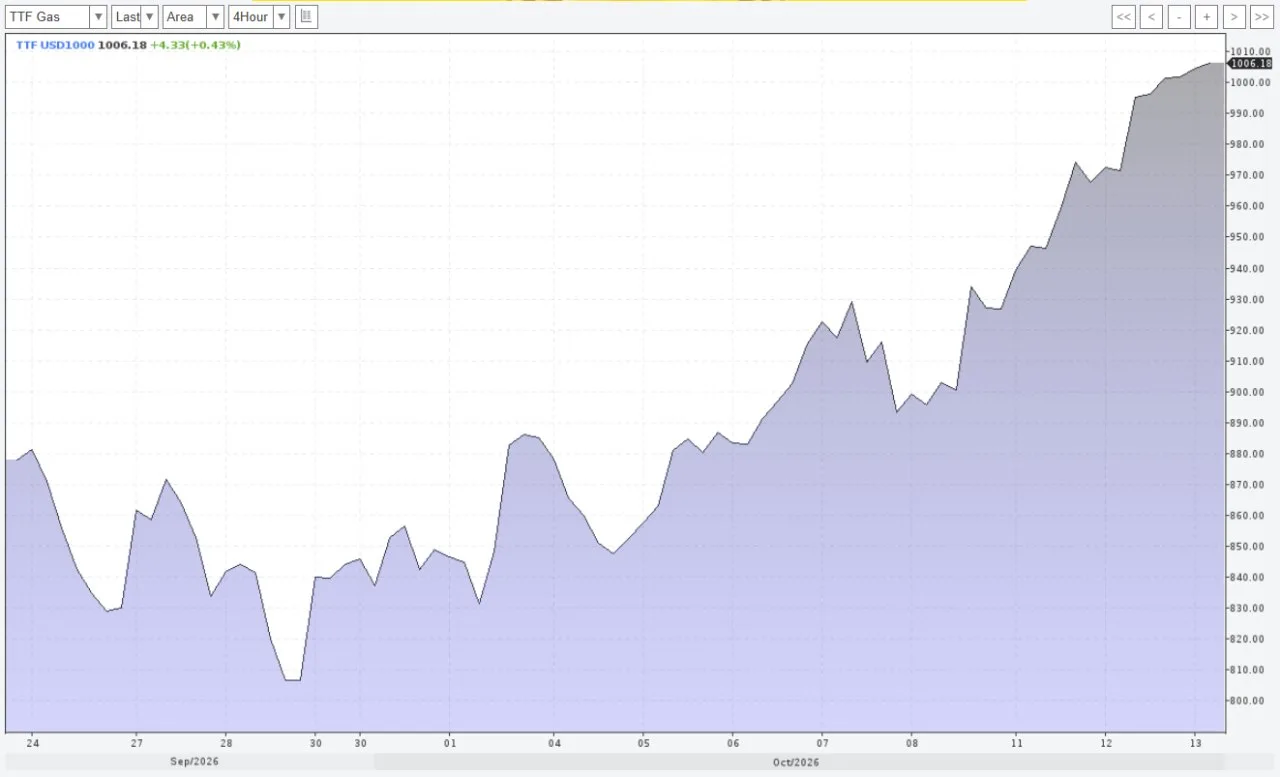This screenshot has height=777, width=1280.
Task: Step chart forward with > button
Action: pyautogui.click(x=1234, y=17)
